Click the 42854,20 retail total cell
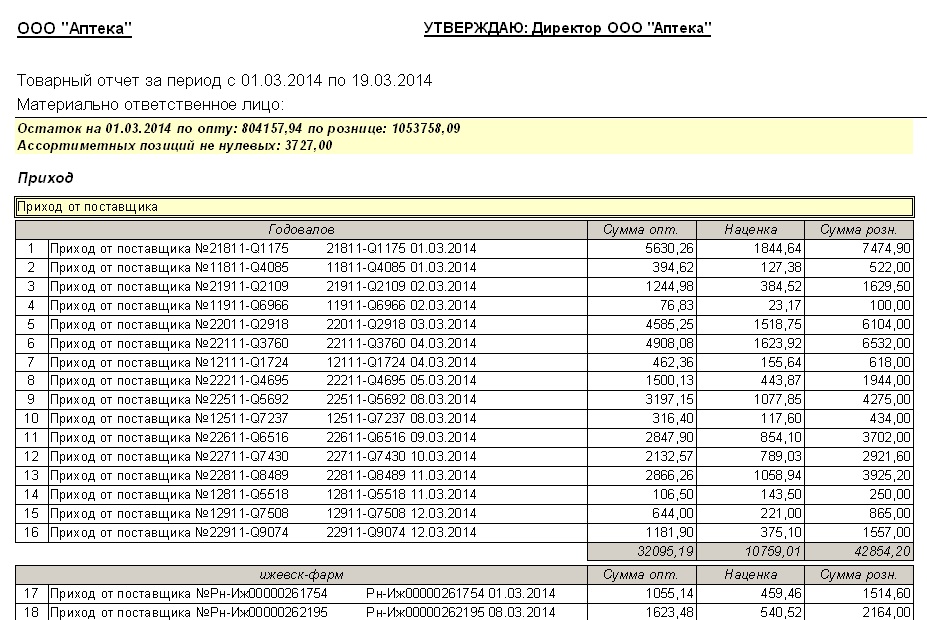Screen dimensions: 927x620 [x=883, y=551]
